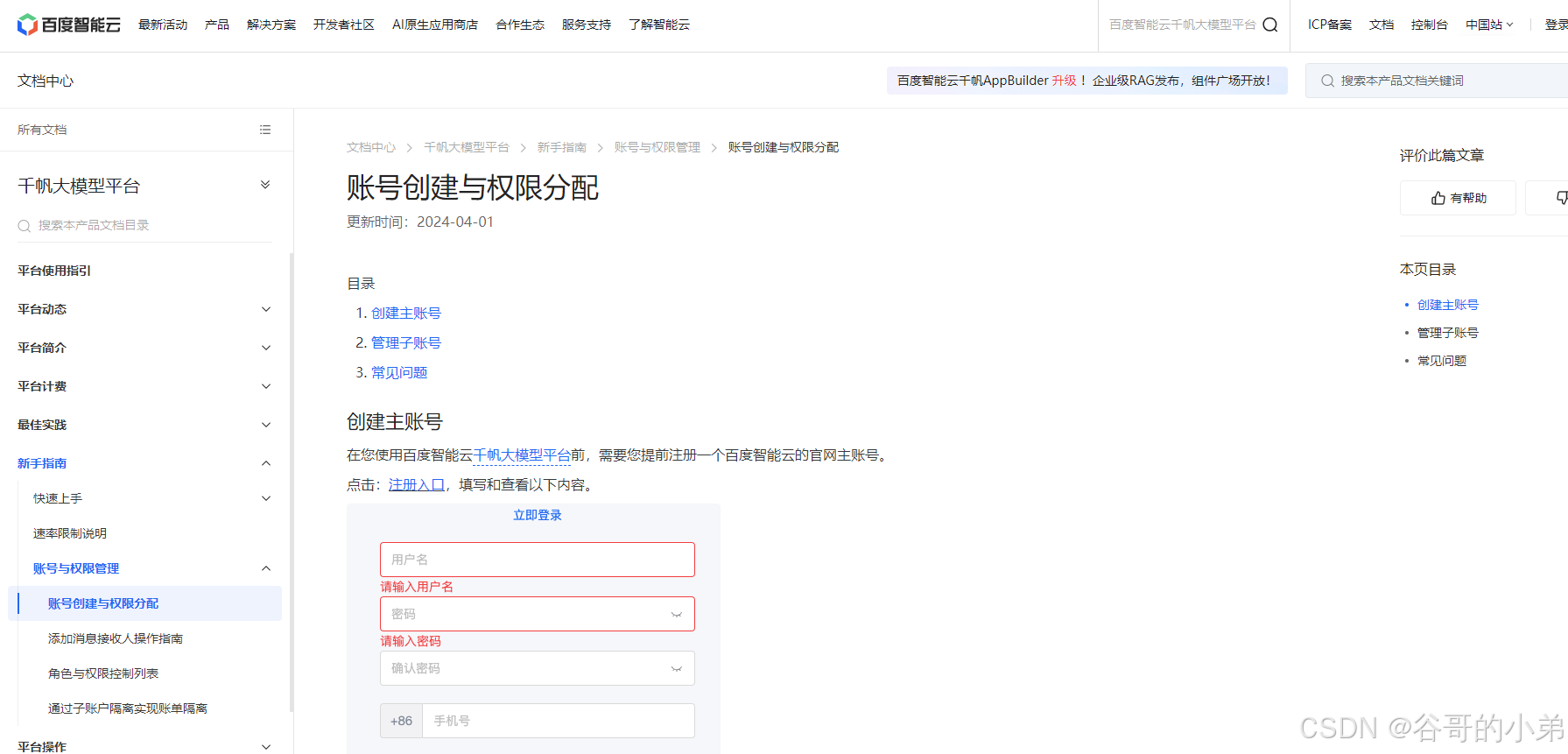Open the 中国站 region dropdown

click(x=1489, y=25)
